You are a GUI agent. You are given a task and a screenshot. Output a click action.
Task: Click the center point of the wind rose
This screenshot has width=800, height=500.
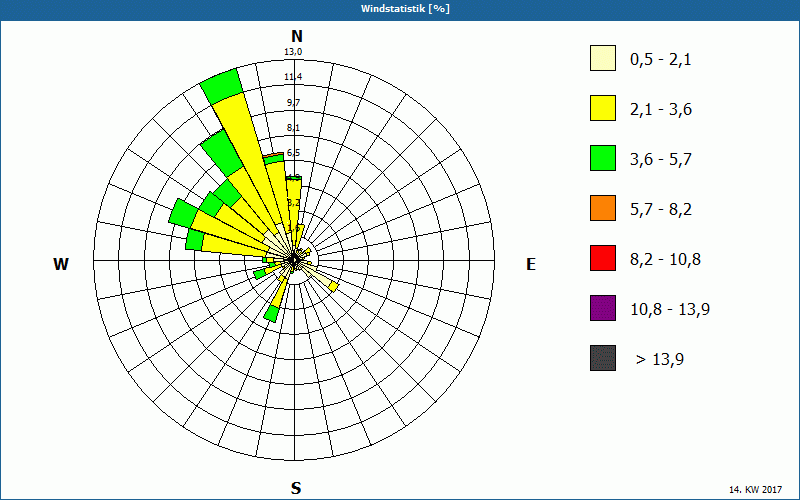tap(294, 260)
